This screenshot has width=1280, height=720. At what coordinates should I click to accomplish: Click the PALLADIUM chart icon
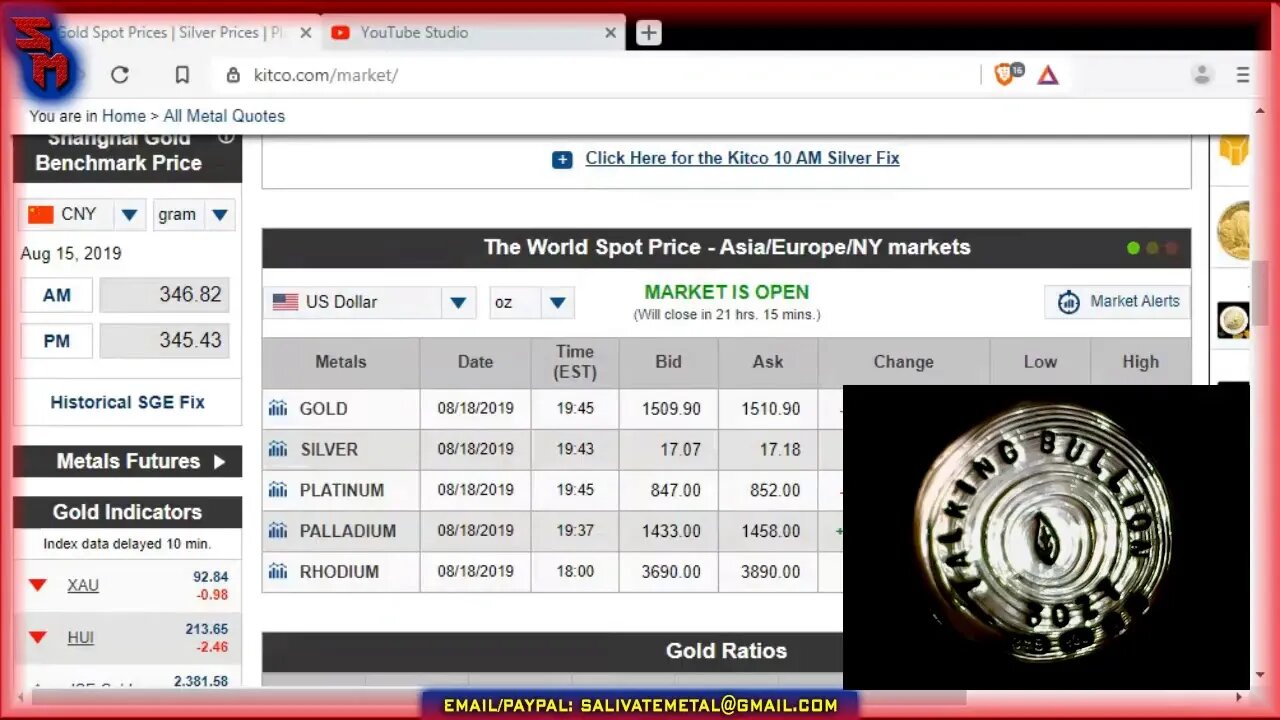278,531
